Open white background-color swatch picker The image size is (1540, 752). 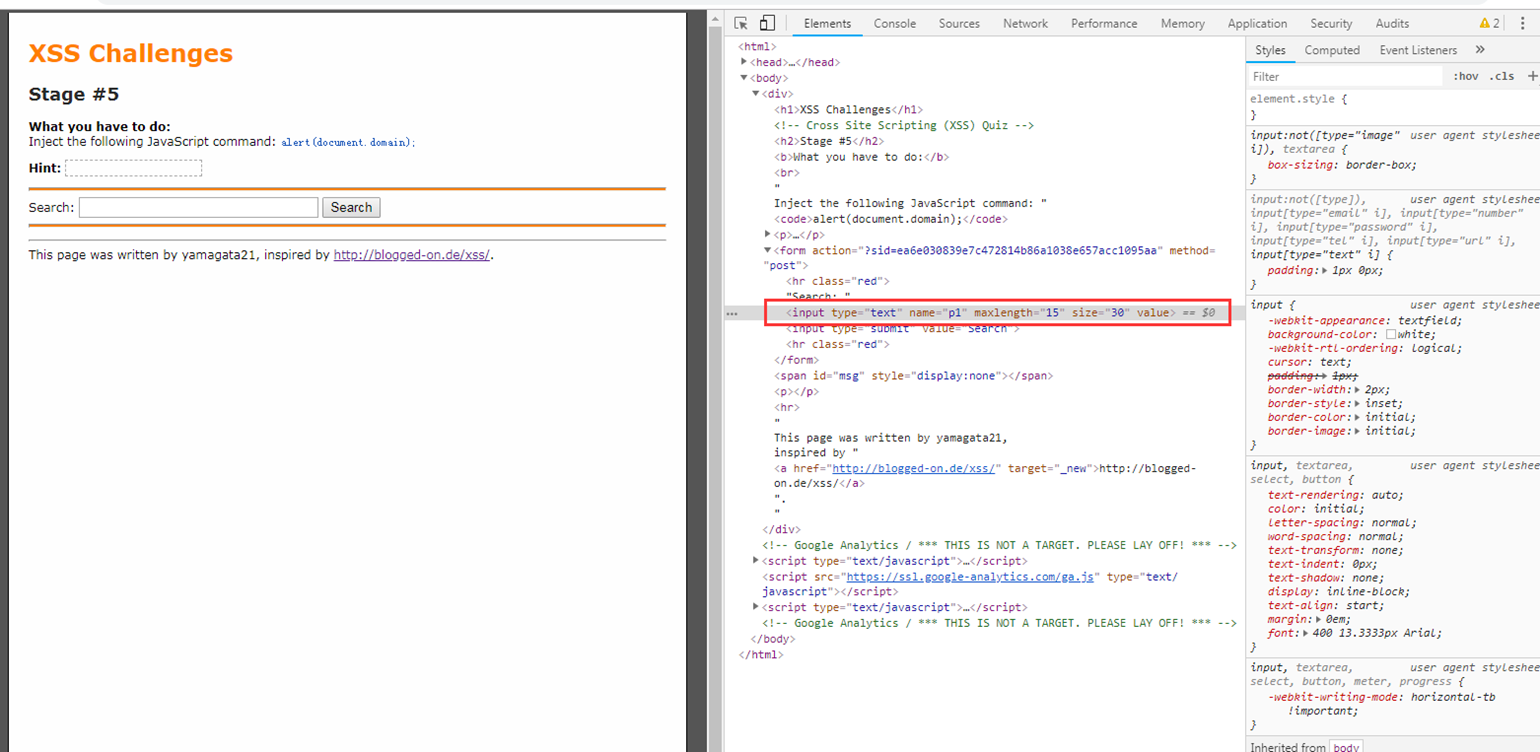pos(1391,334)
